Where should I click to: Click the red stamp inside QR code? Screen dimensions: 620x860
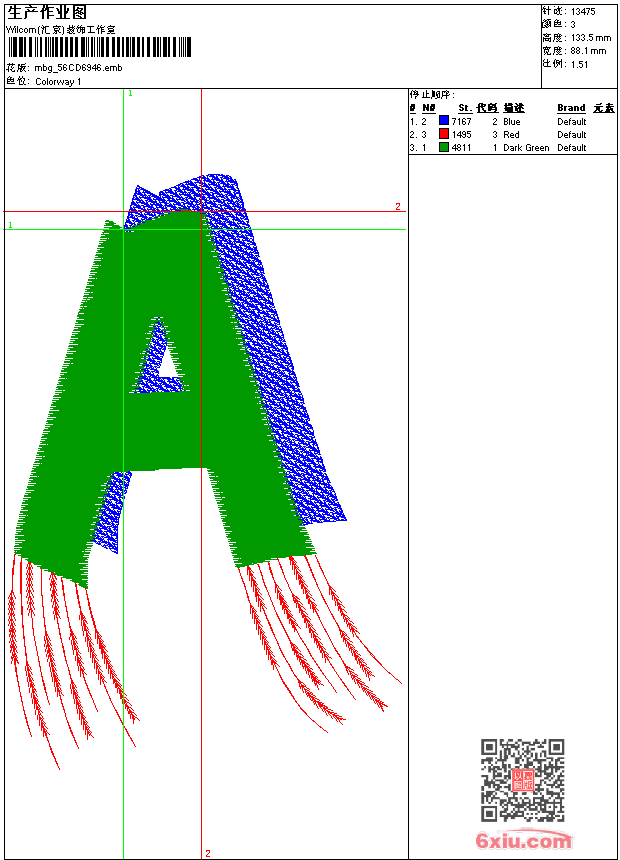522,780
